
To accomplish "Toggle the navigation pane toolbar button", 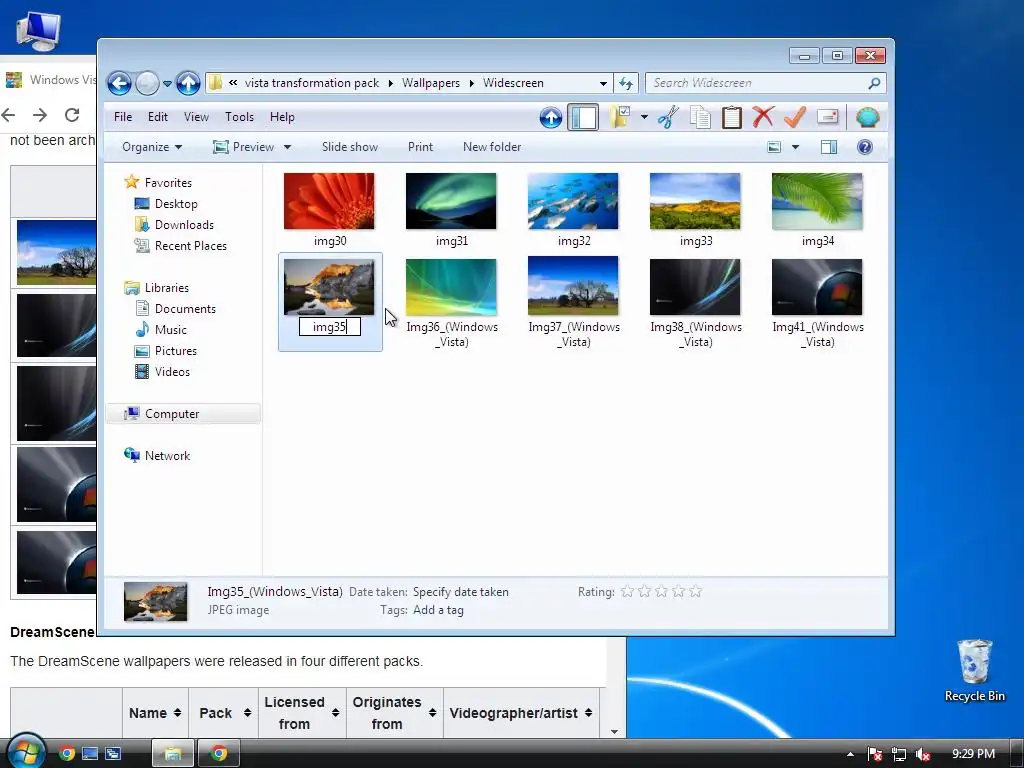I will (x=583, y=118).
